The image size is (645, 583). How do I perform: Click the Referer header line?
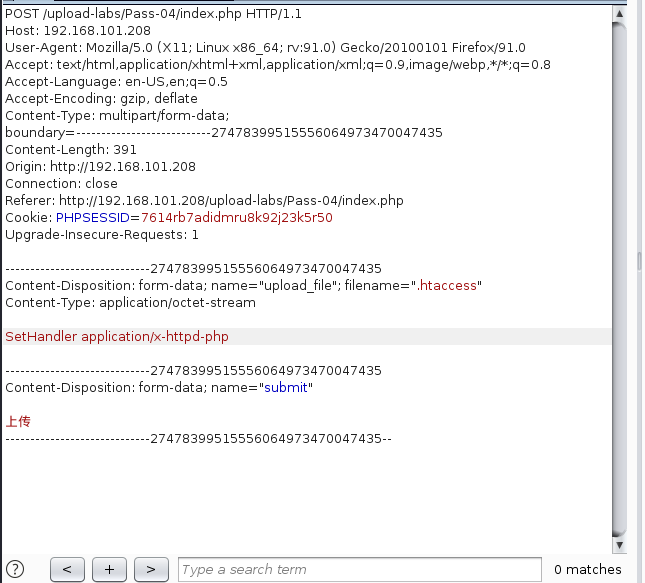pyautogui.click(x=204, y=201)
